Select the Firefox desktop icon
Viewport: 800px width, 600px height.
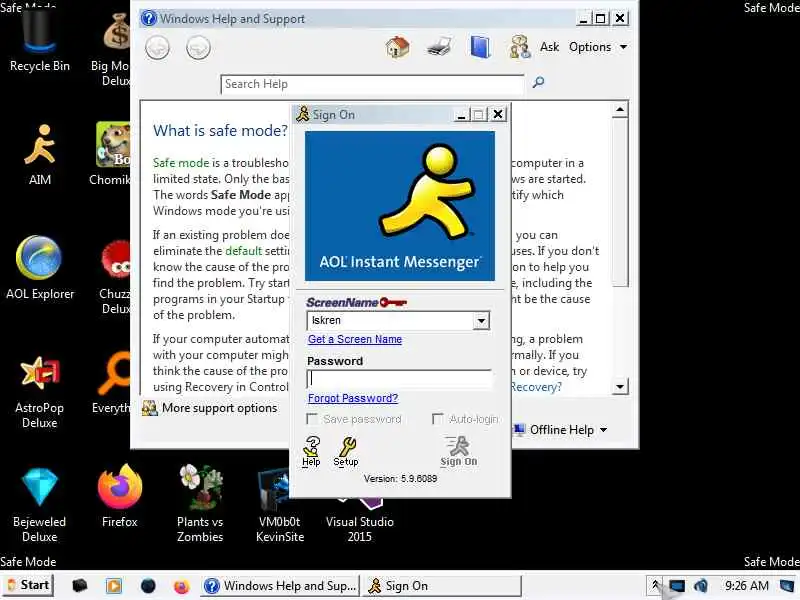(x=119, y=496)
